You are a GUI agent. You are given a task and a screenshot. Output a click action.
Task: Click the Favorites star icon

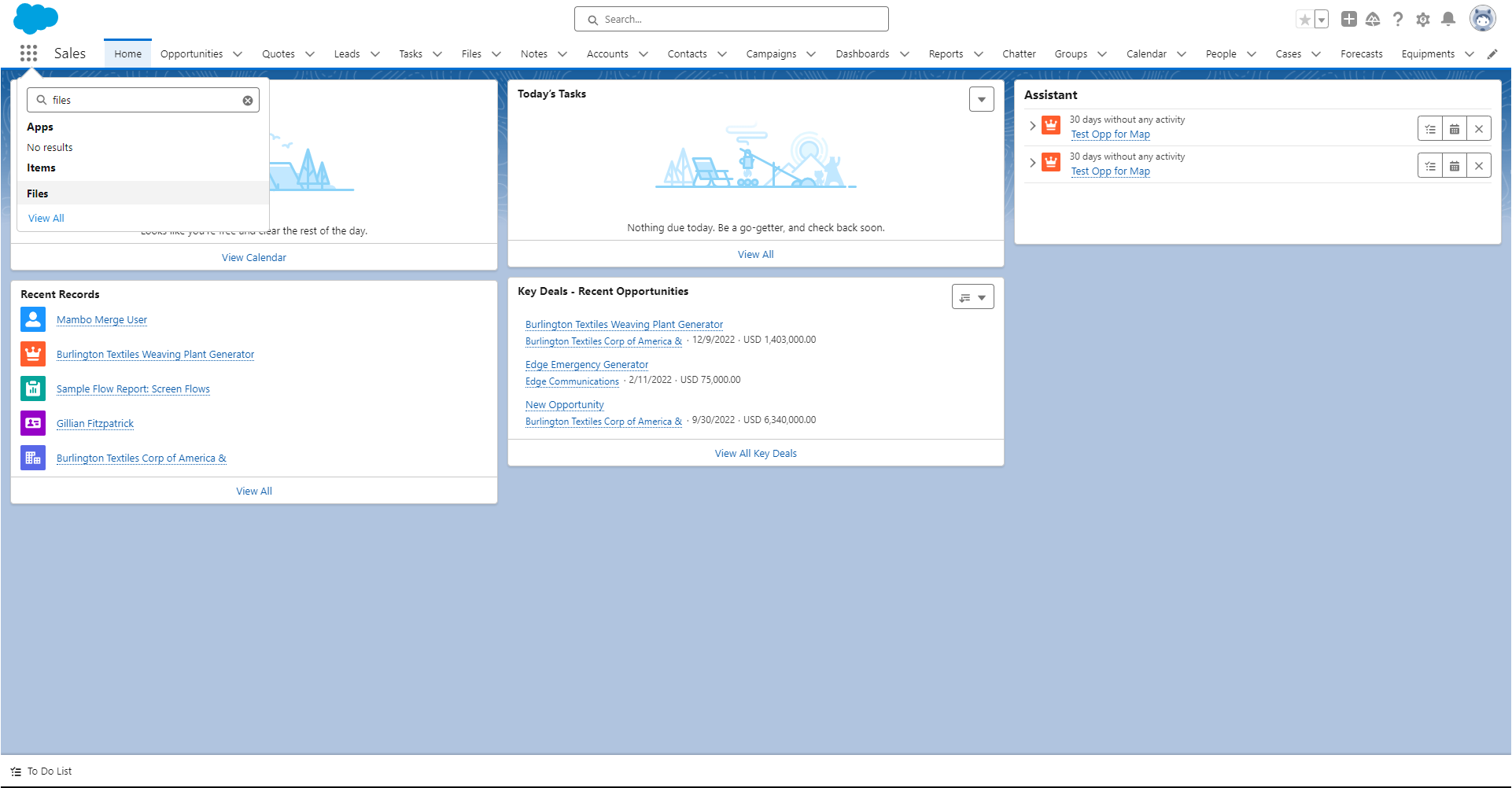pos(1304,20)
